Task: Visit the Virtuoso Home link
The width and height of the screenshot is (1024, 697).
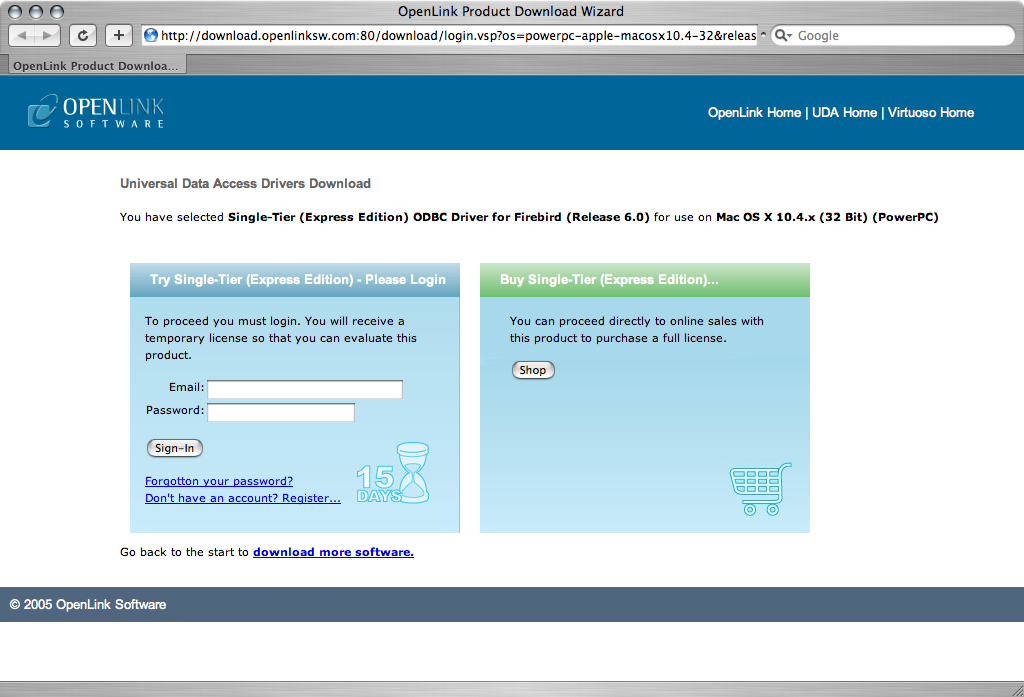Action: (933, 113)
